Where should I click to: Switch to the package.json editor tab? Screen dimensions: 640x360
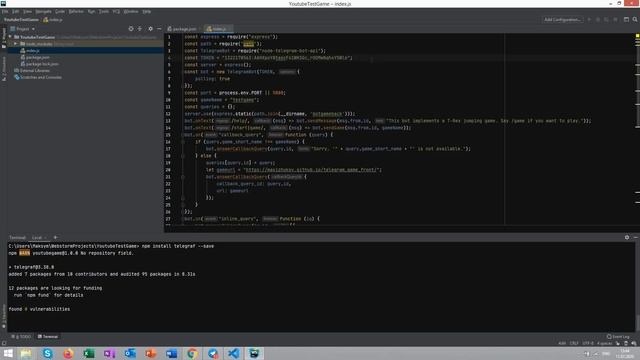tap(182, 29)
